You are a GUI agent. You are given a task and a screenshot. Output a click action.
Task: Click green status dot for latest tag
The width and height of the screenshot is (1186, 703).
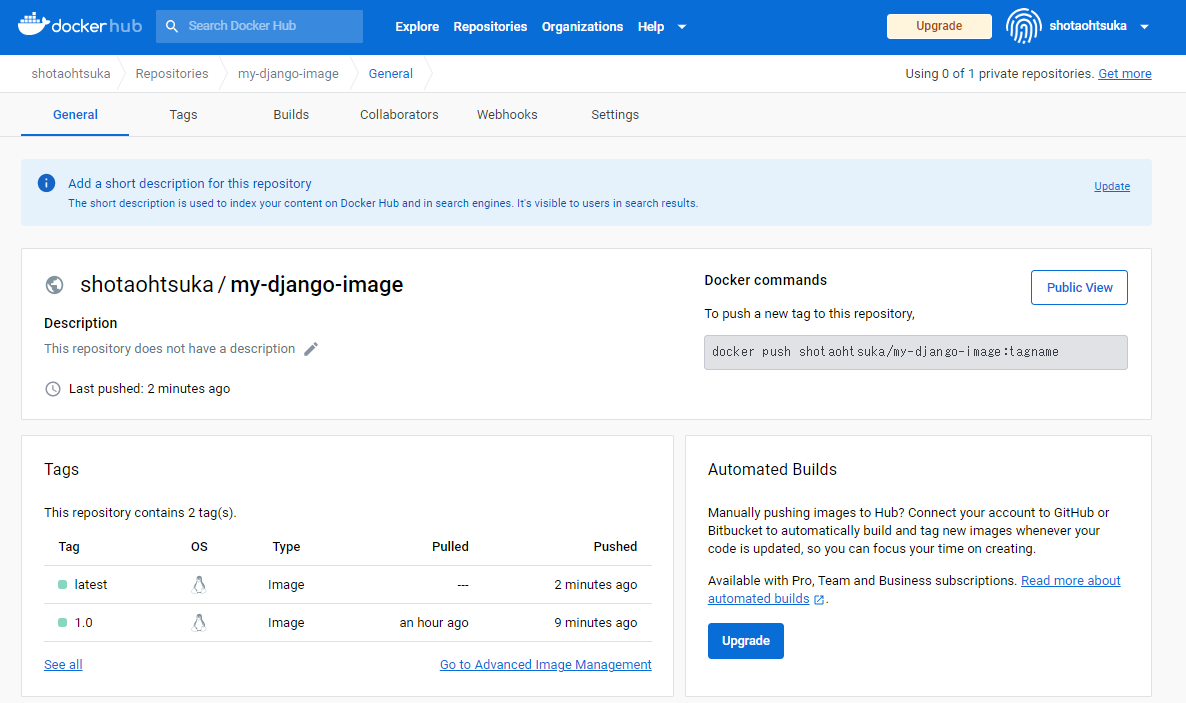[x=63, y=584]
